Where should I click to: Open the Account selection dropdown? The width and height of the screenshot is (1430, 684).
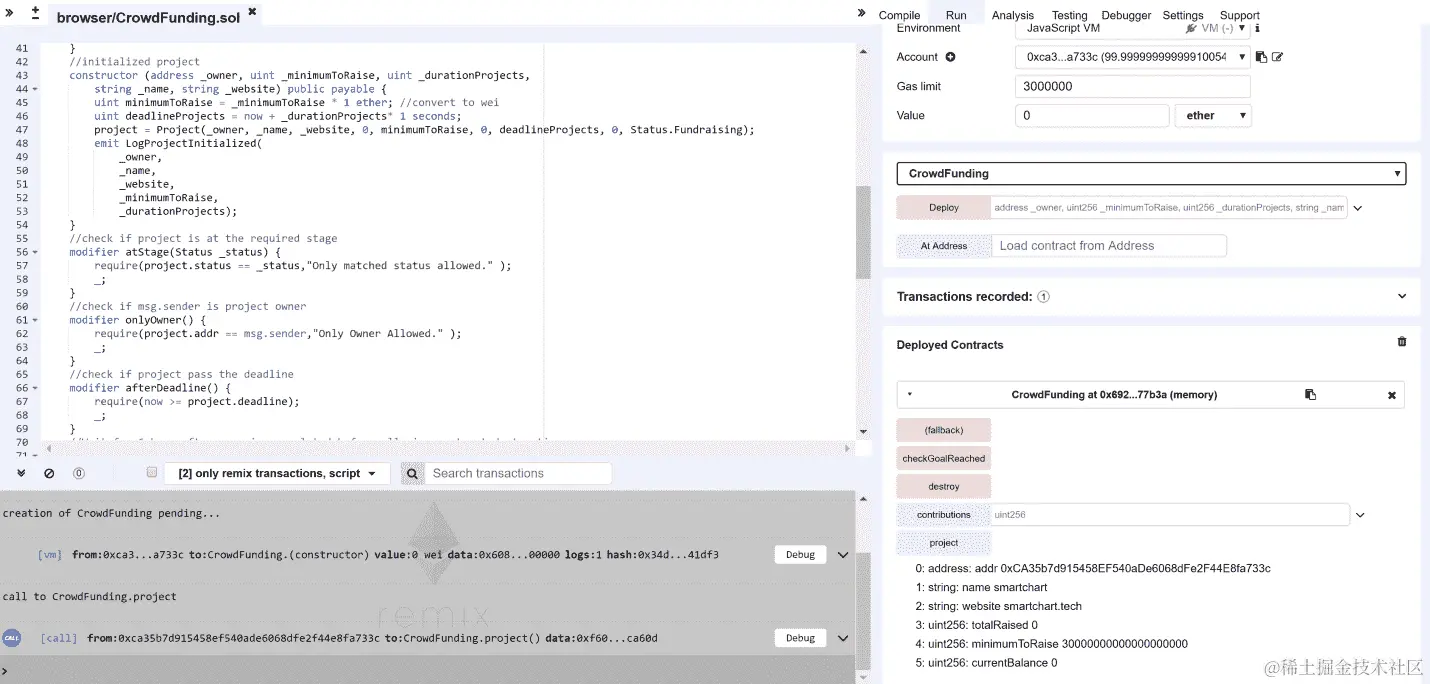(x=1132, y=57)
